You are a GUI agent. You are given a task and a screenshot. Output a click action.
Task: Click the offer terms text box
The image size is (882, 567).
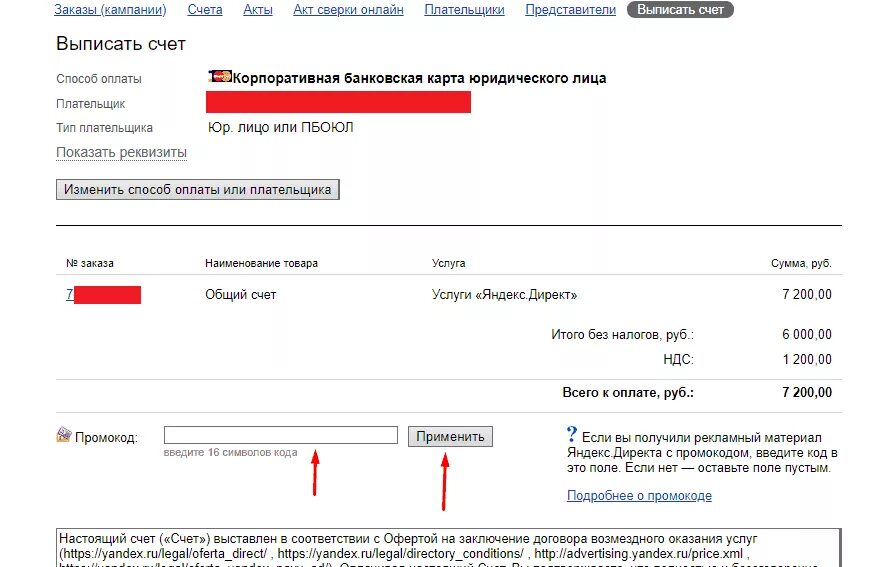click(x=448, y=547)
